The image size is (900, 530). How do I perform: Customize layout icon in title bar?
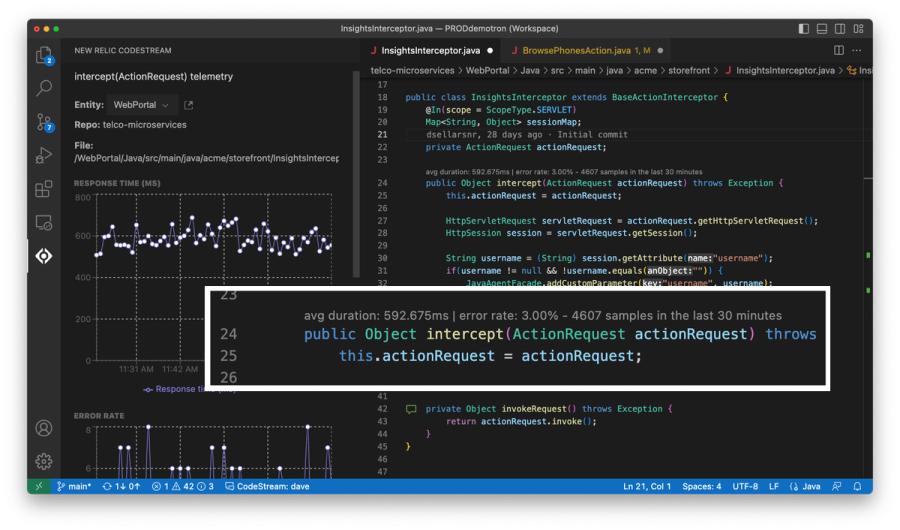(859, 29)
